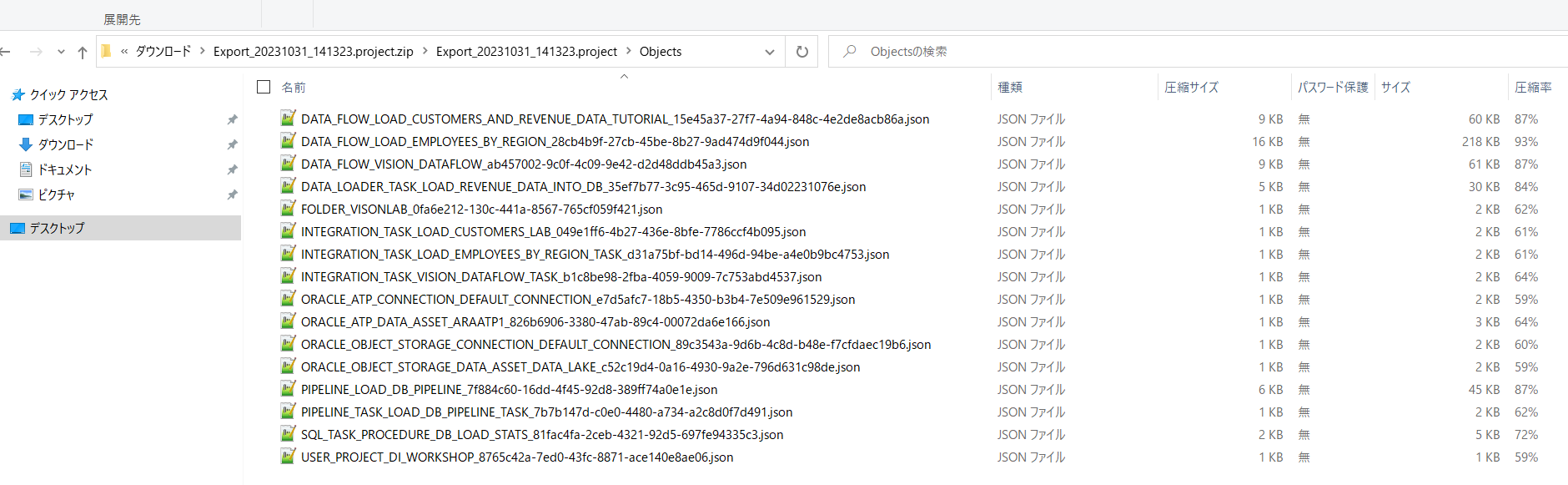
Task: Show hidden breadcrumb path with double chevron
Action: point(124,51)
